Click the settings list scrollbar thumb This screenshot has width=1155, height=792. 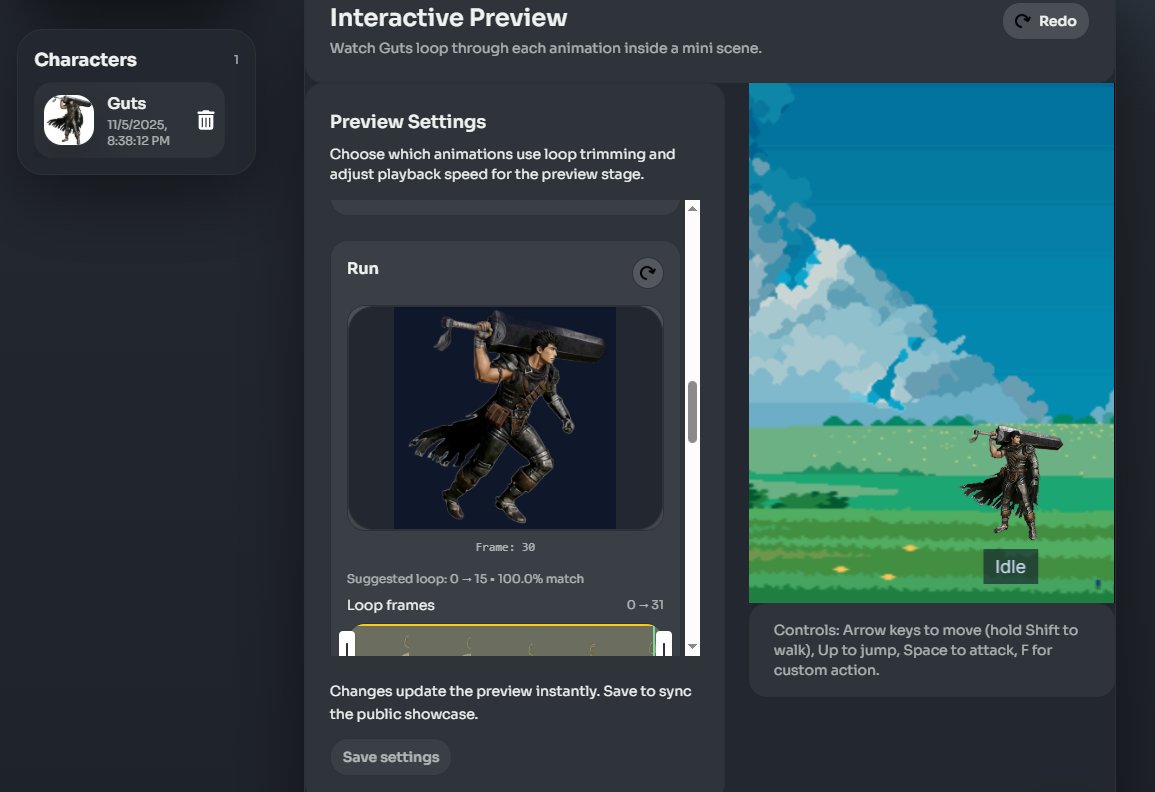[x=692, y=412]
